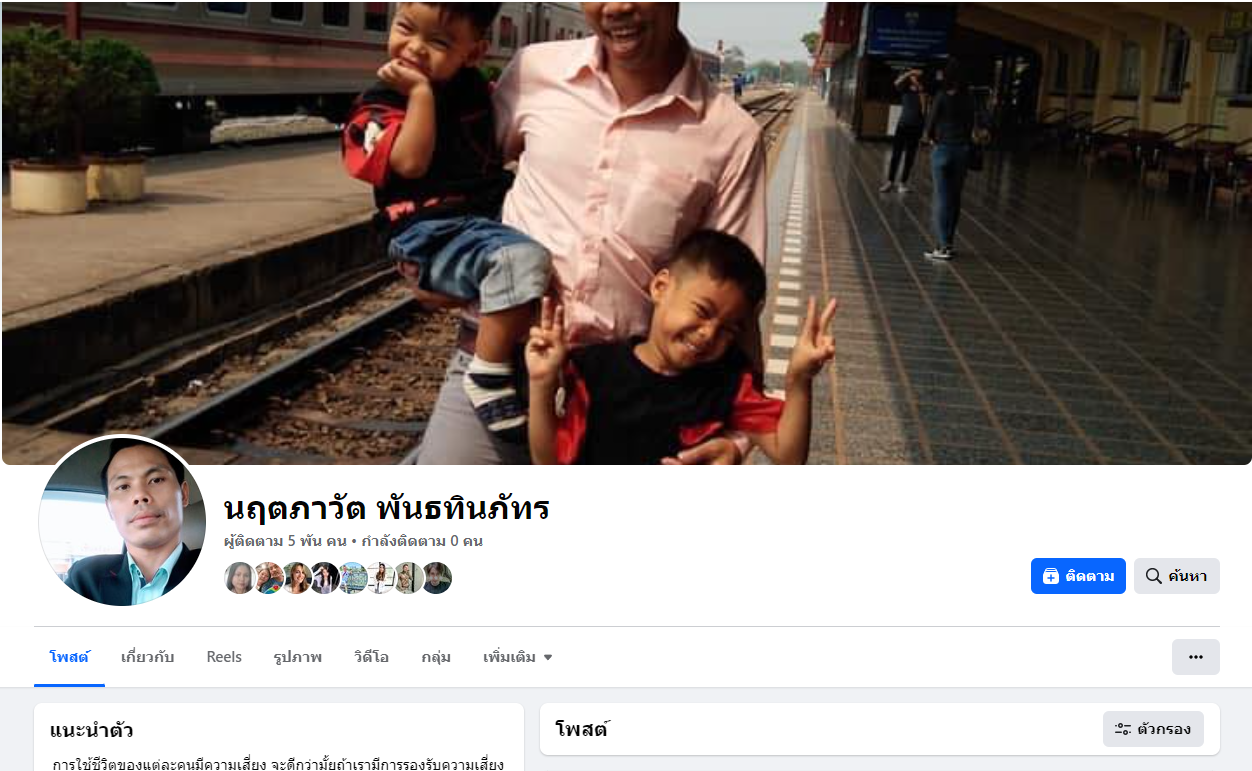Click the last follower avatar in the row

[x=436, y=578]
